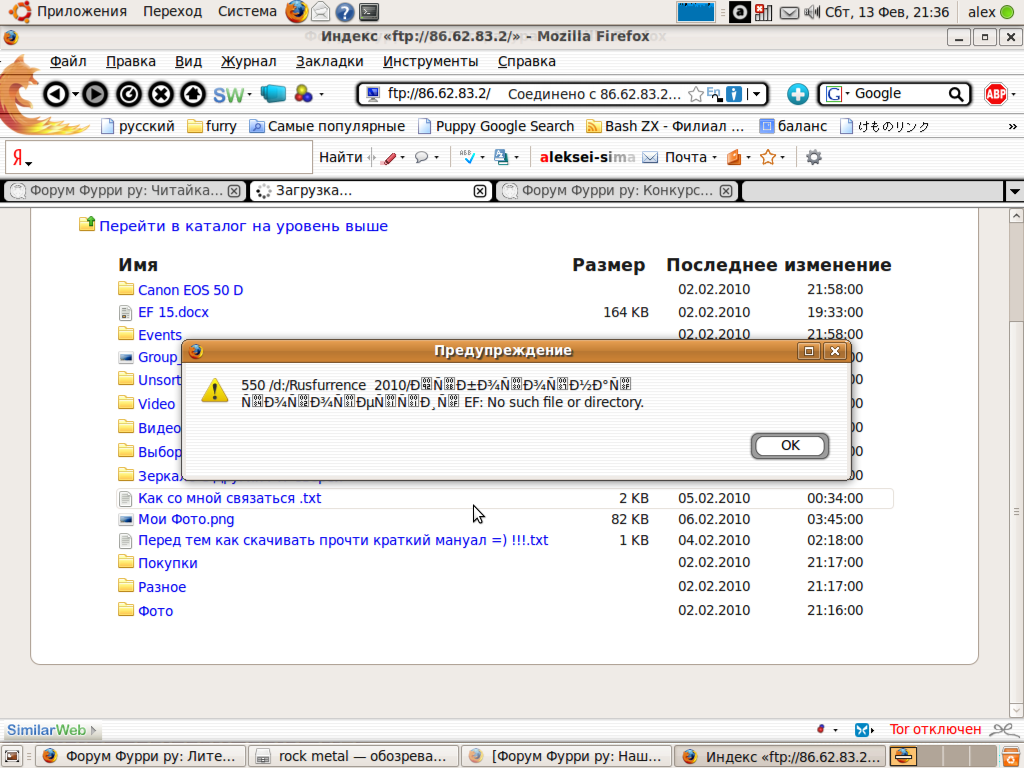
Task: Click the blue plus icon beside search box
Action: [797, 94]
